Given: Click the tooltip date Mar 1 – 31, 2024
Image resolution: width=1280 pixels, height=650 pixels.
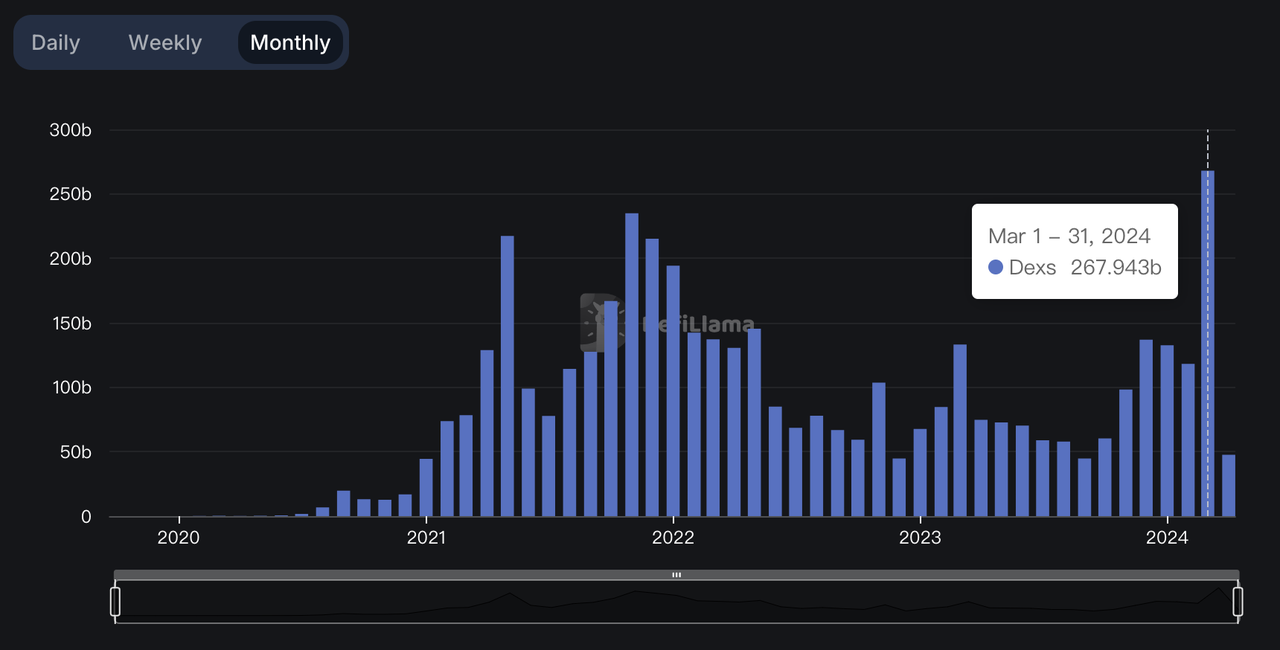Looking at the screenshot, I should pos(1069,236).
